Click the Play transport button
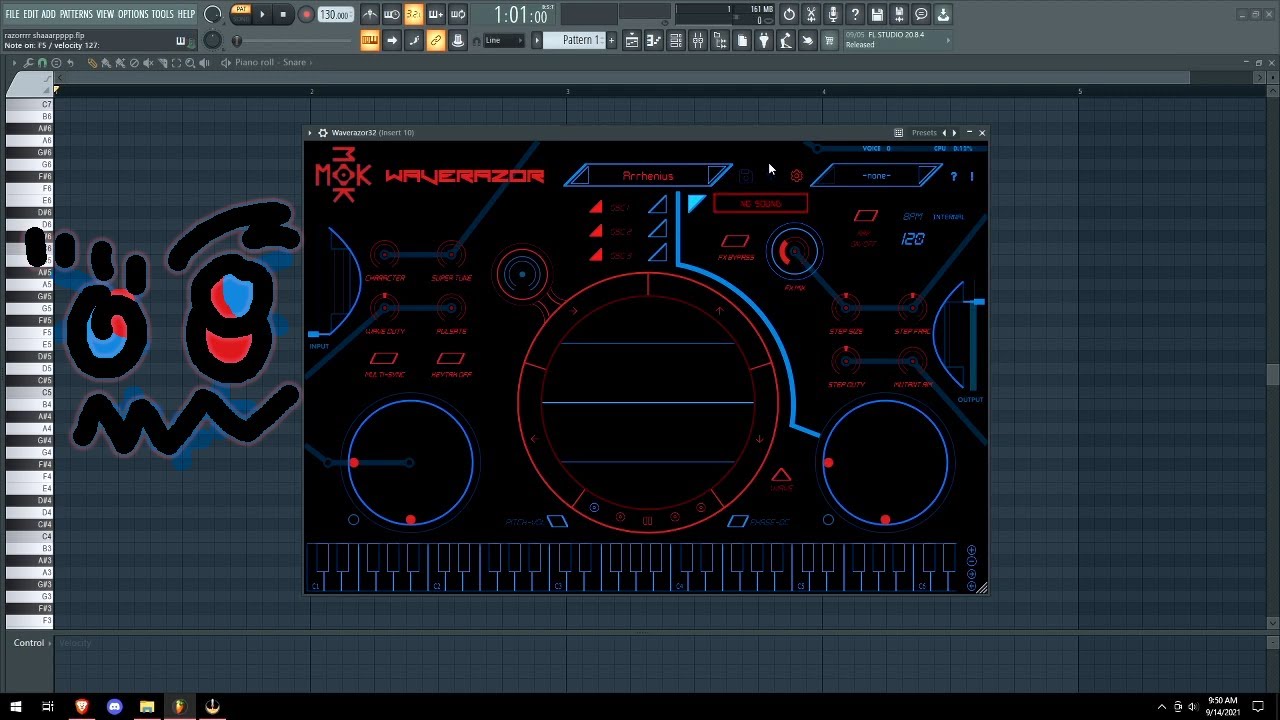 click(262, 15)
